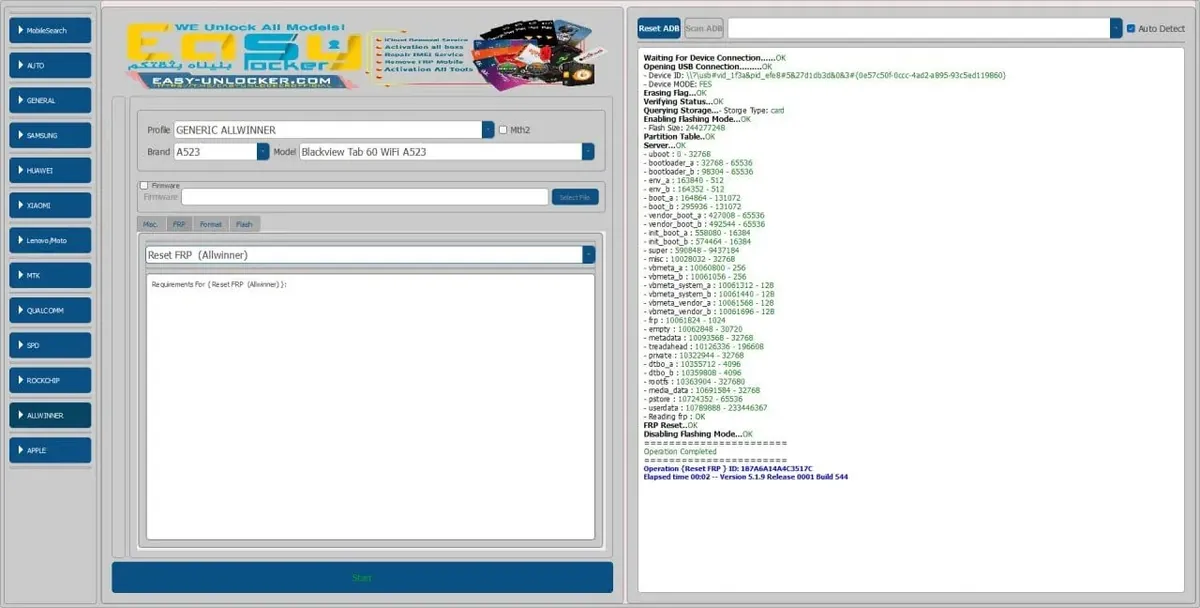Select the XIAOMI sidebar section
Screen dimensions: 1200x608
pyautogui.click(x=50, y=205)
